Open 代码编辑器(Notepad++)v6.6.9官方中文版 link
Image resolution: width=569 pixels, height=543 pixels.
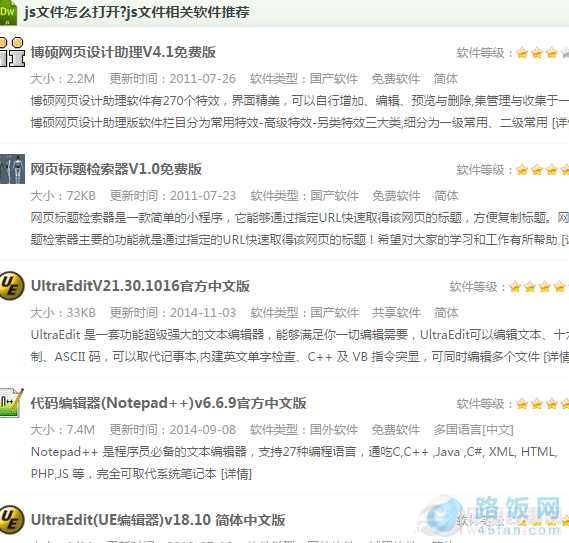pos(168,403)
